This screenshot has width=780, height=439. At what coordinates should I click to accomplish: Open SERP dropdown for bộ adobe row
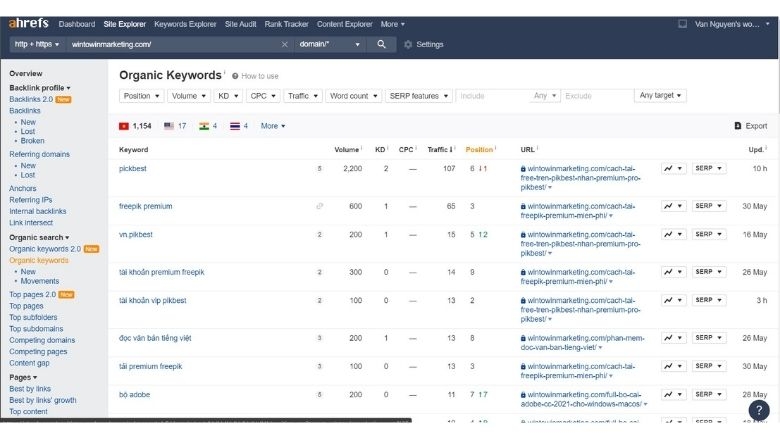point(708,394)
